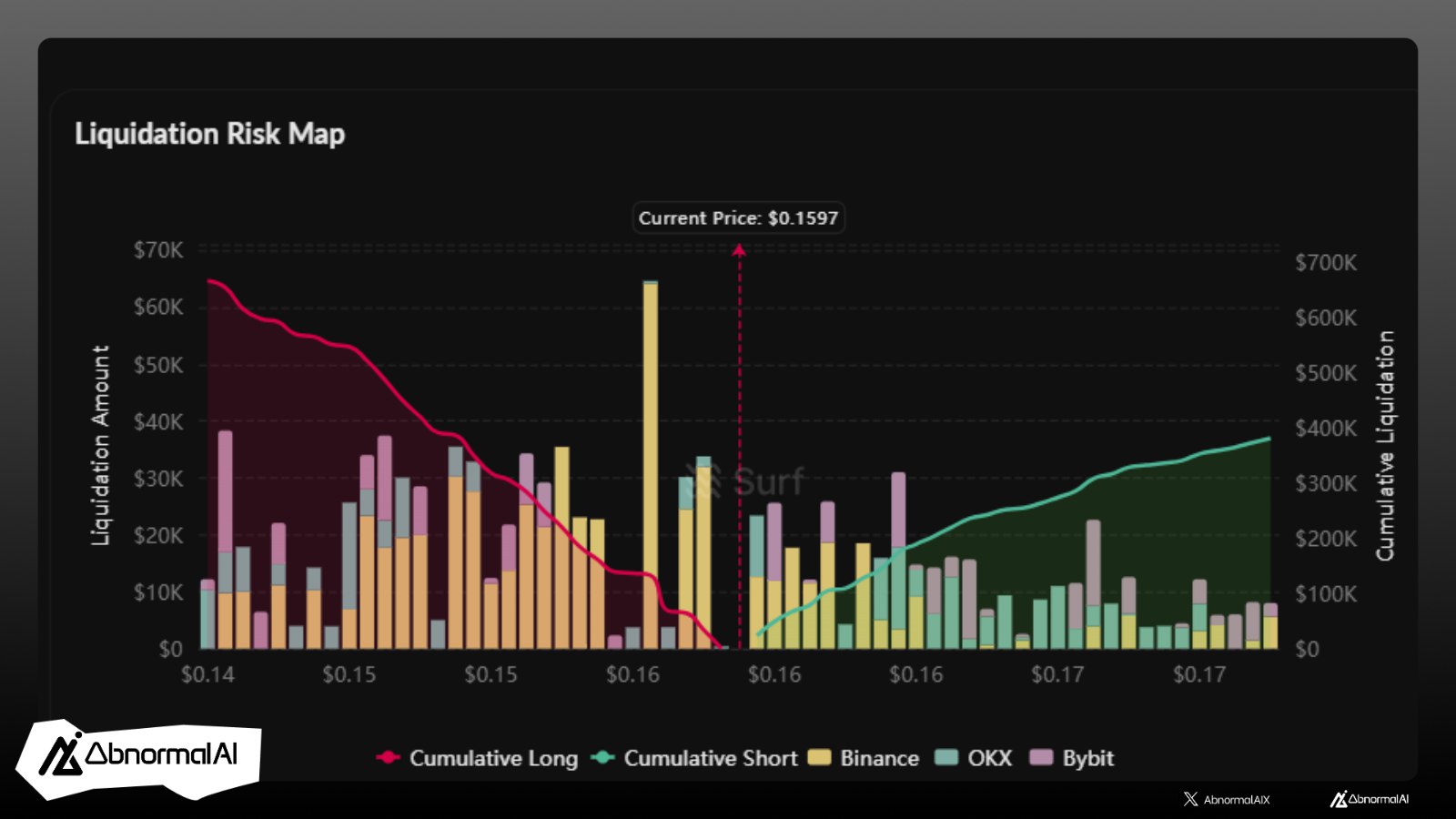Click the $60K left axis label
This screenshot has height=819, width=1456.
(x=158, y=308)
